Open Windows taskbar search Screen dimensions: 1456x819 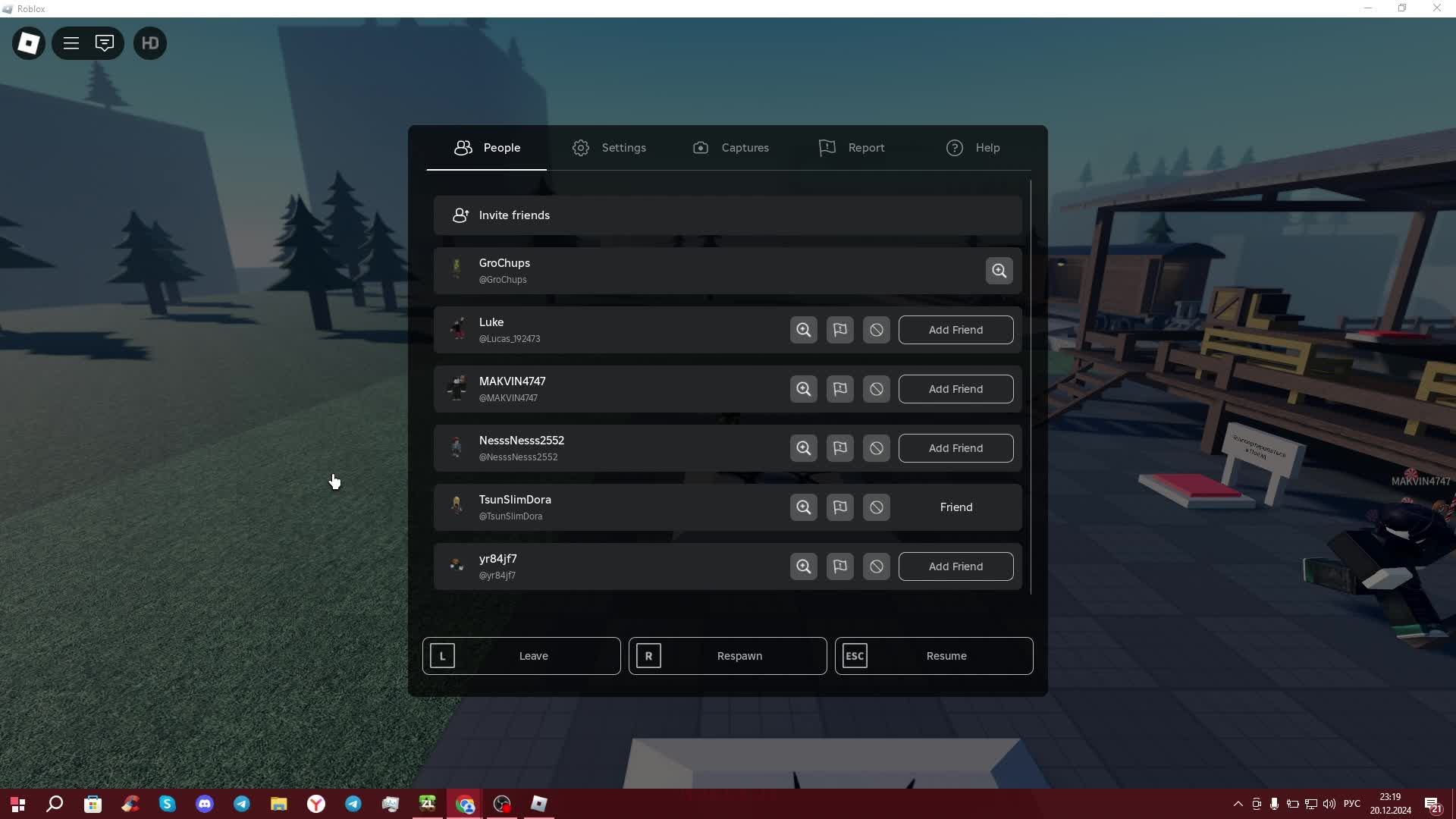[x=55, y=804]
